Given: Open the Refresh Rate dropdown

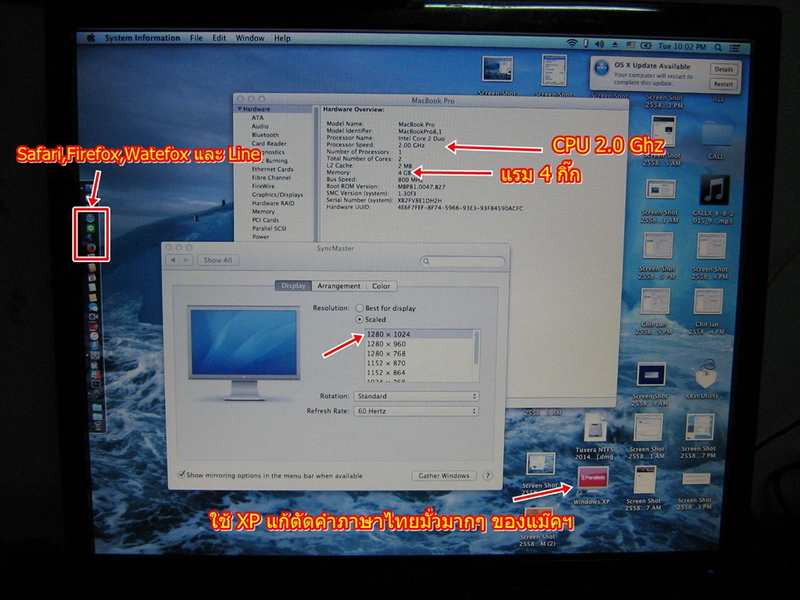Looking at the screenshot, I should coord(416,411).
